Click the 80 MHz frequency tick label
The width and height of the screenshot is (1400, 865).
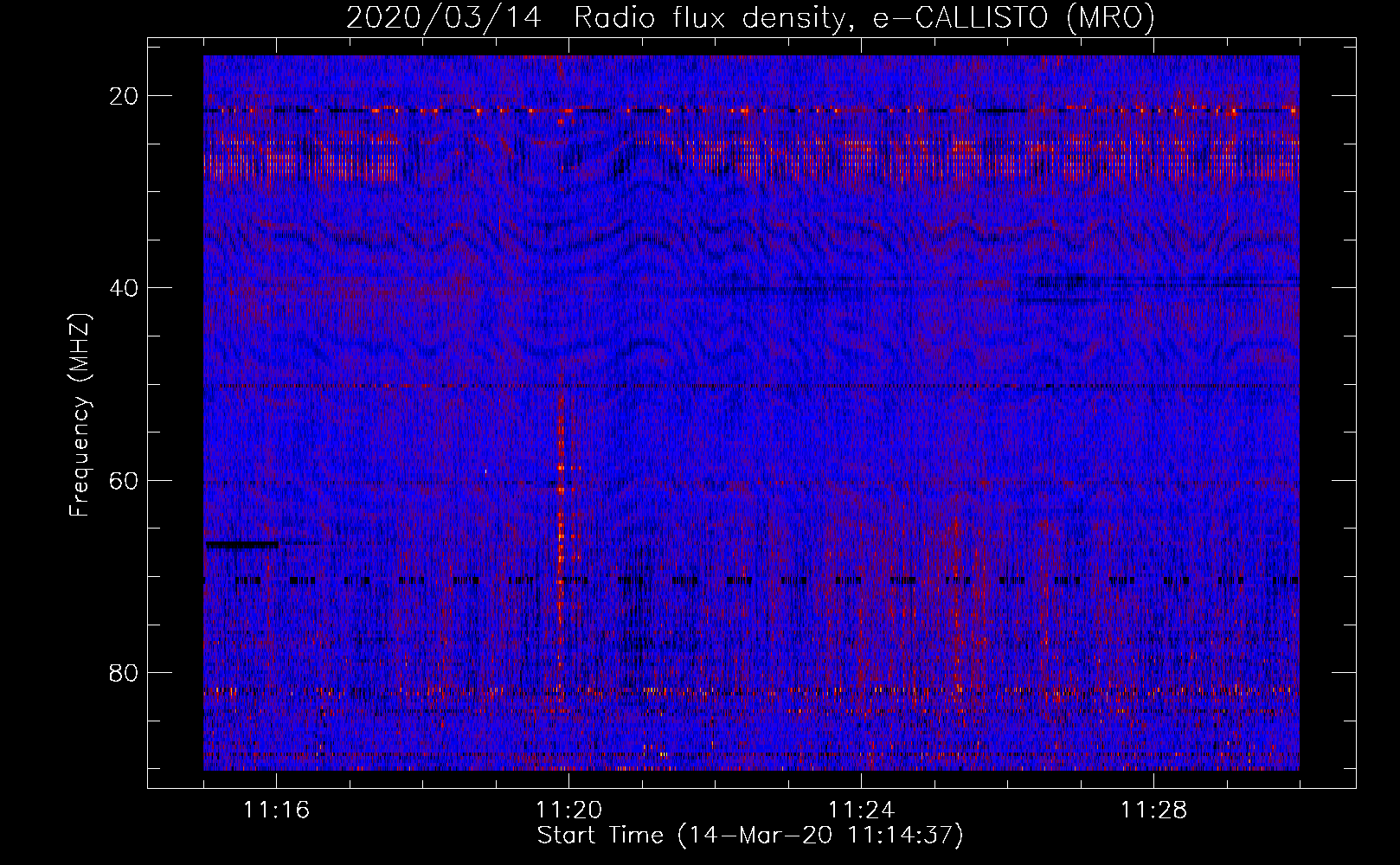click(x=125, y=672)
